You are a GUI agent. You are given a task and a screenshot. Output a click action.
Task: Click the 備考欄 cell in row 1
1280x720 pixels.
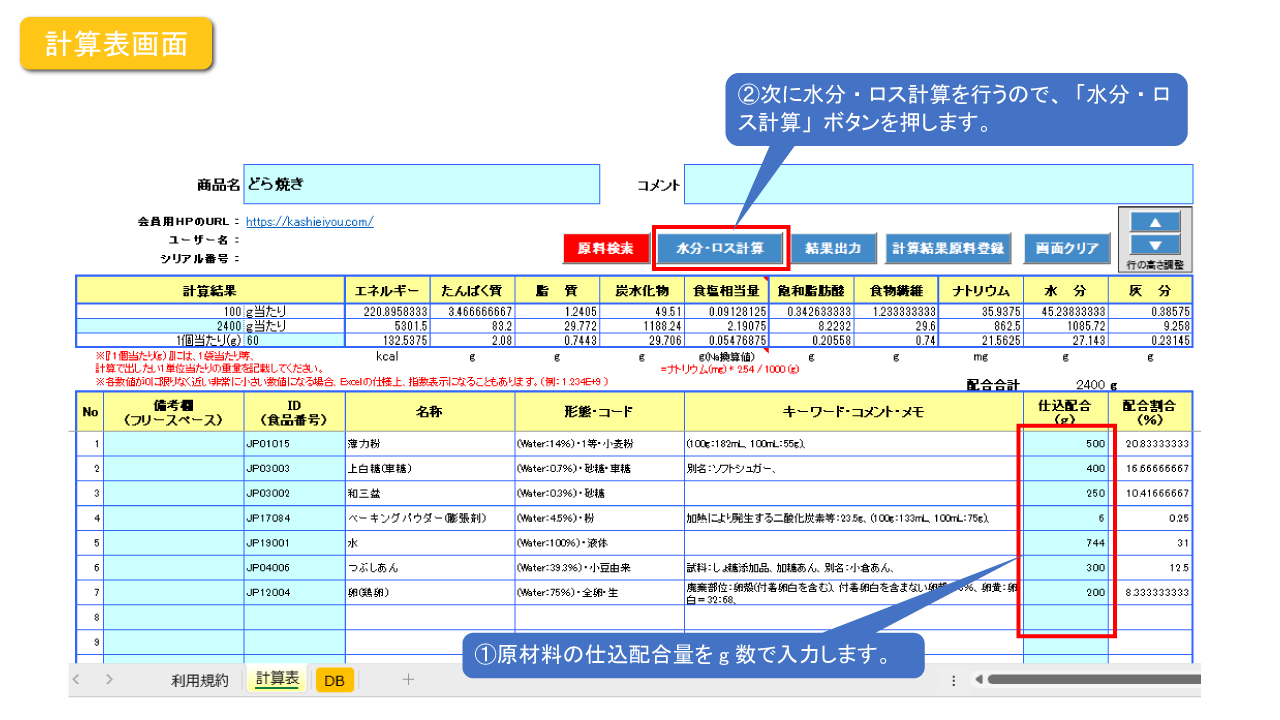tap(173, 442)
